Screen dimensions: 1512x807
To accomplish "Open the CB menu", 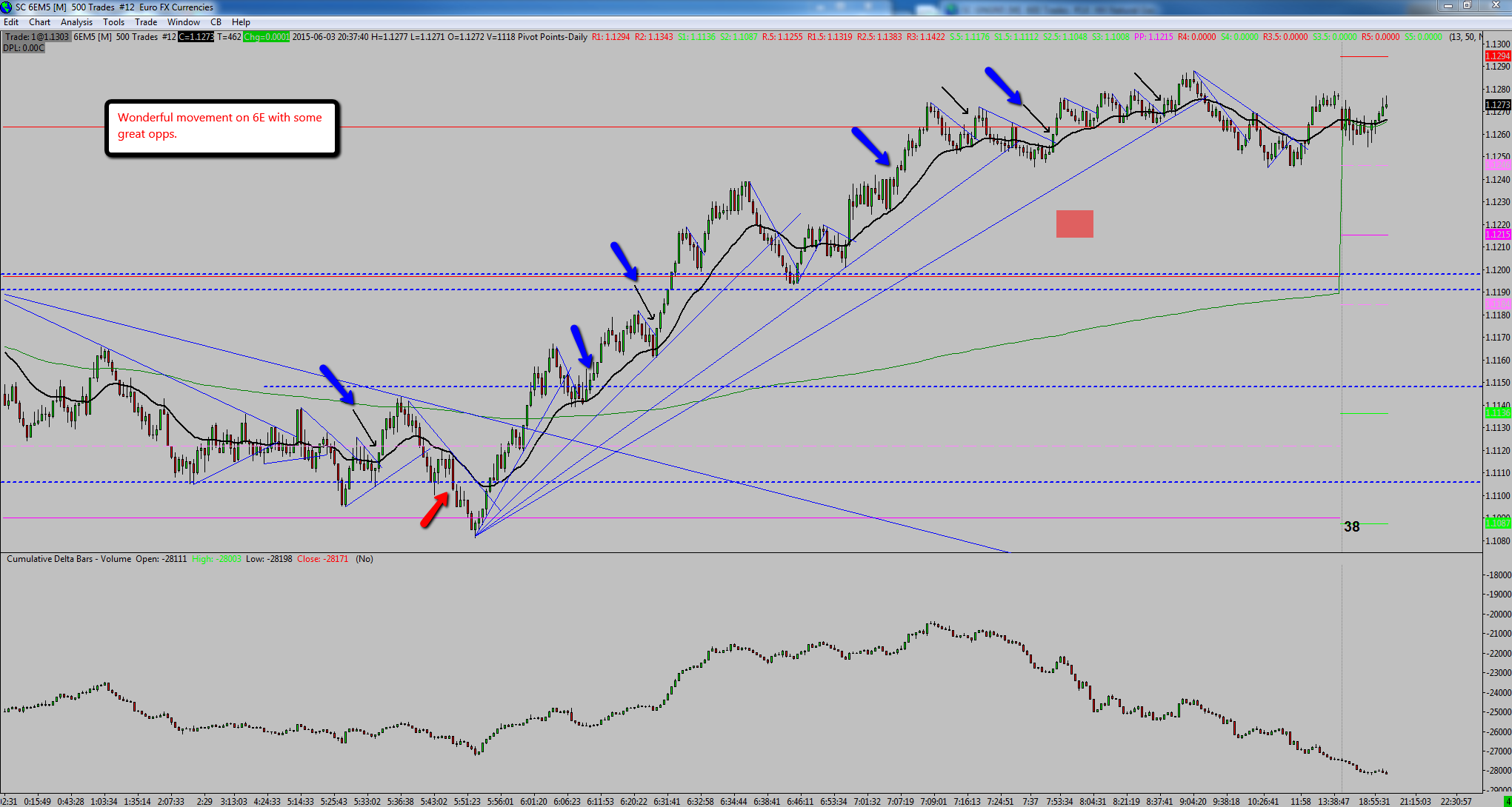I will click(216, 22).
